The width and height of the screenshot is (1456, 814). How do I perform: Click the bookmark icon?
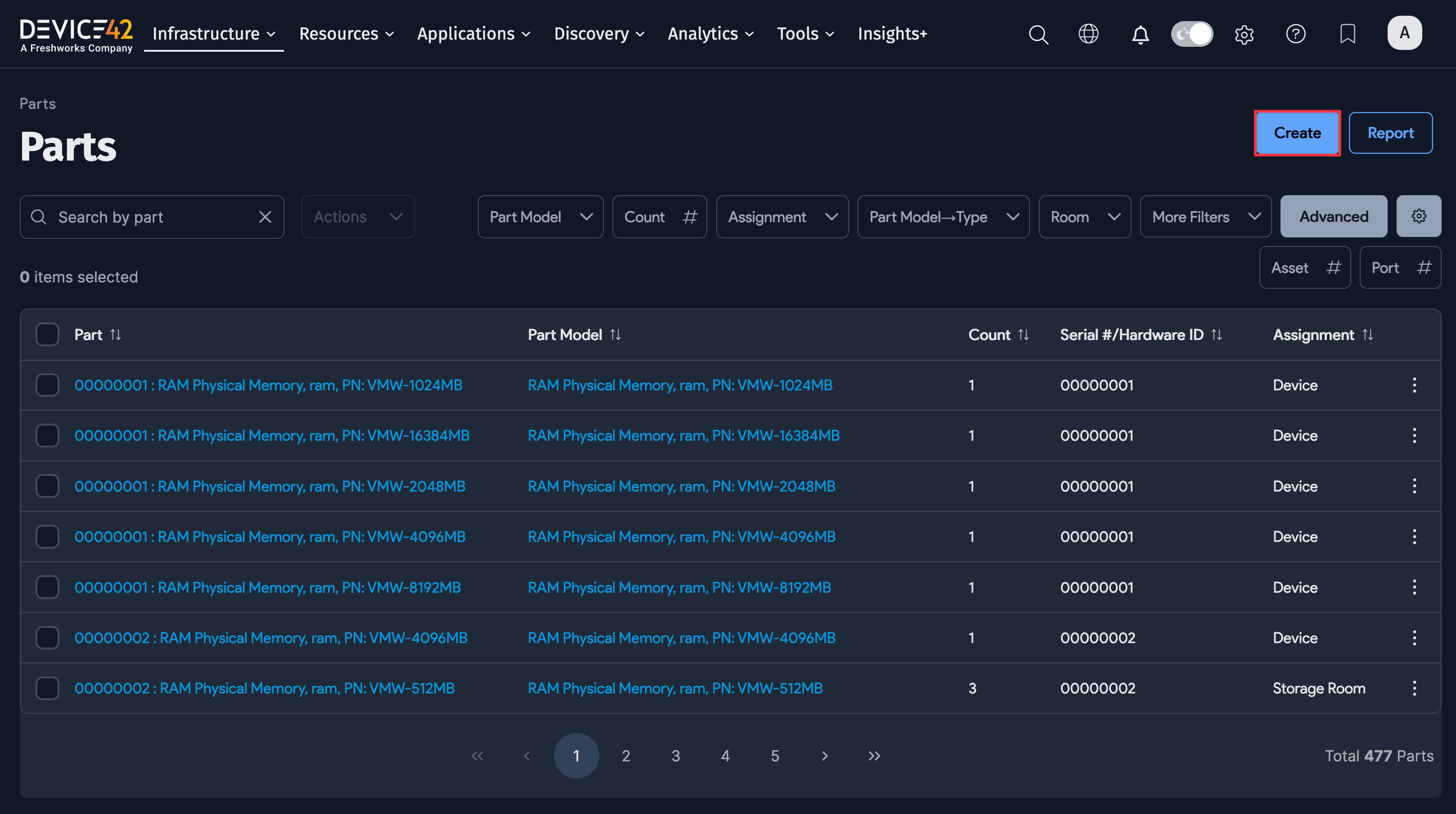(x=1348, y=34)
